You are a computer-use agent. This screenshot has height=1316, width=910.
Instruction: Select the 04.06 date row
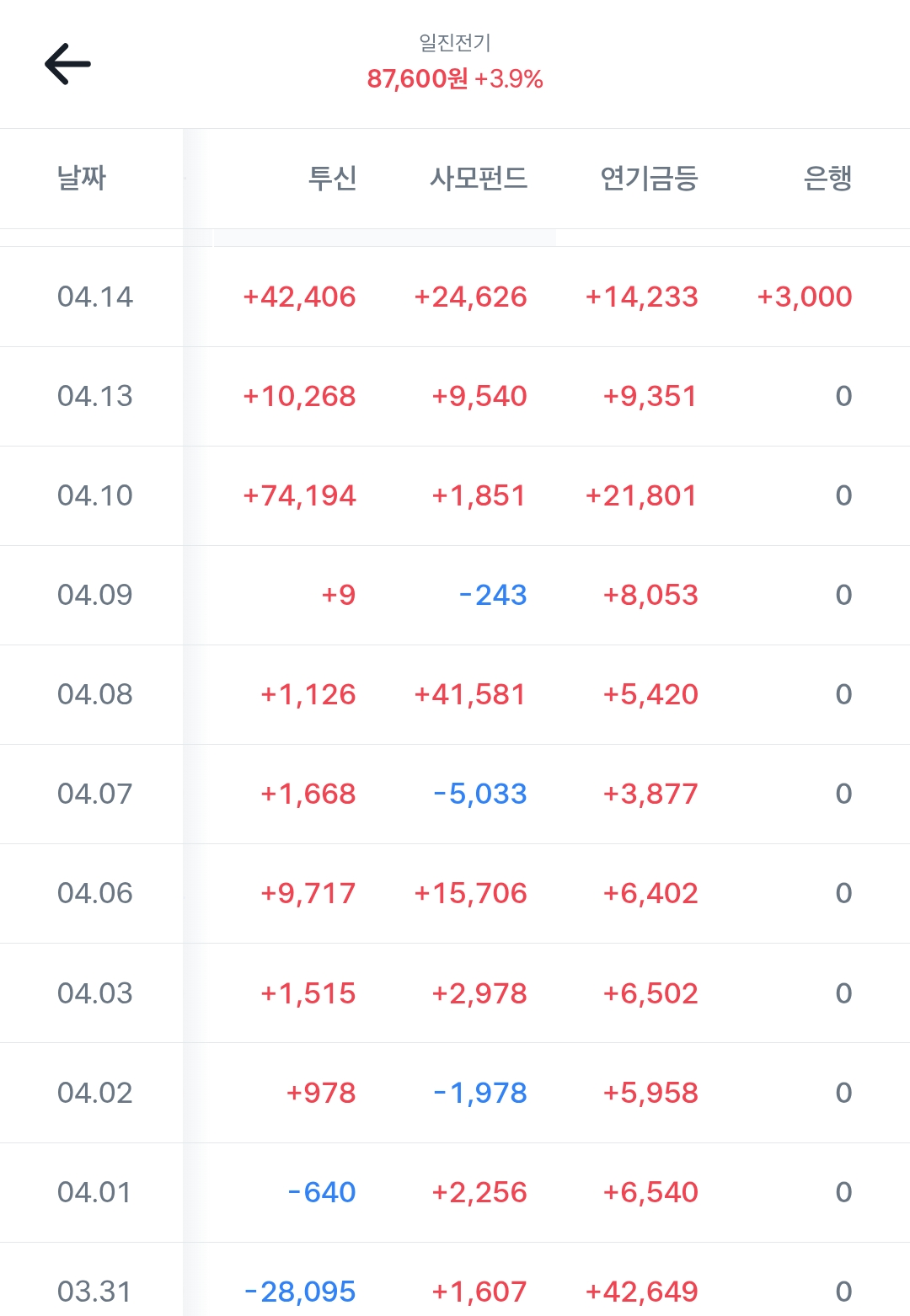point(94,893)
